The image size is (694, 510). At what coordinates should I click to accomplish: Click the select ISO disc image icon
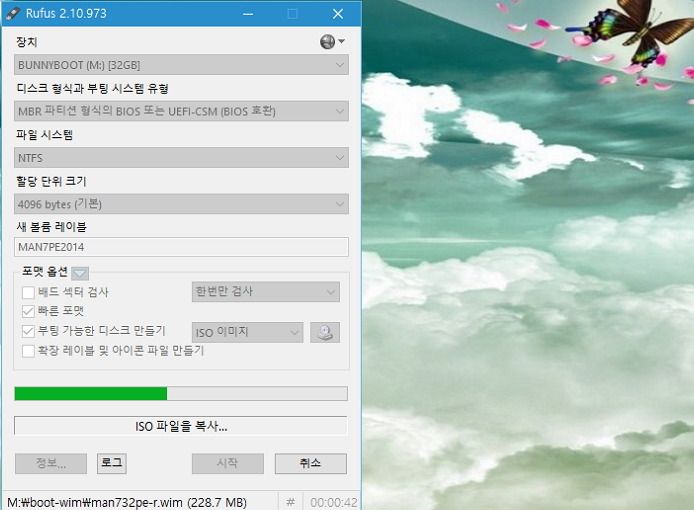[325, 332]
